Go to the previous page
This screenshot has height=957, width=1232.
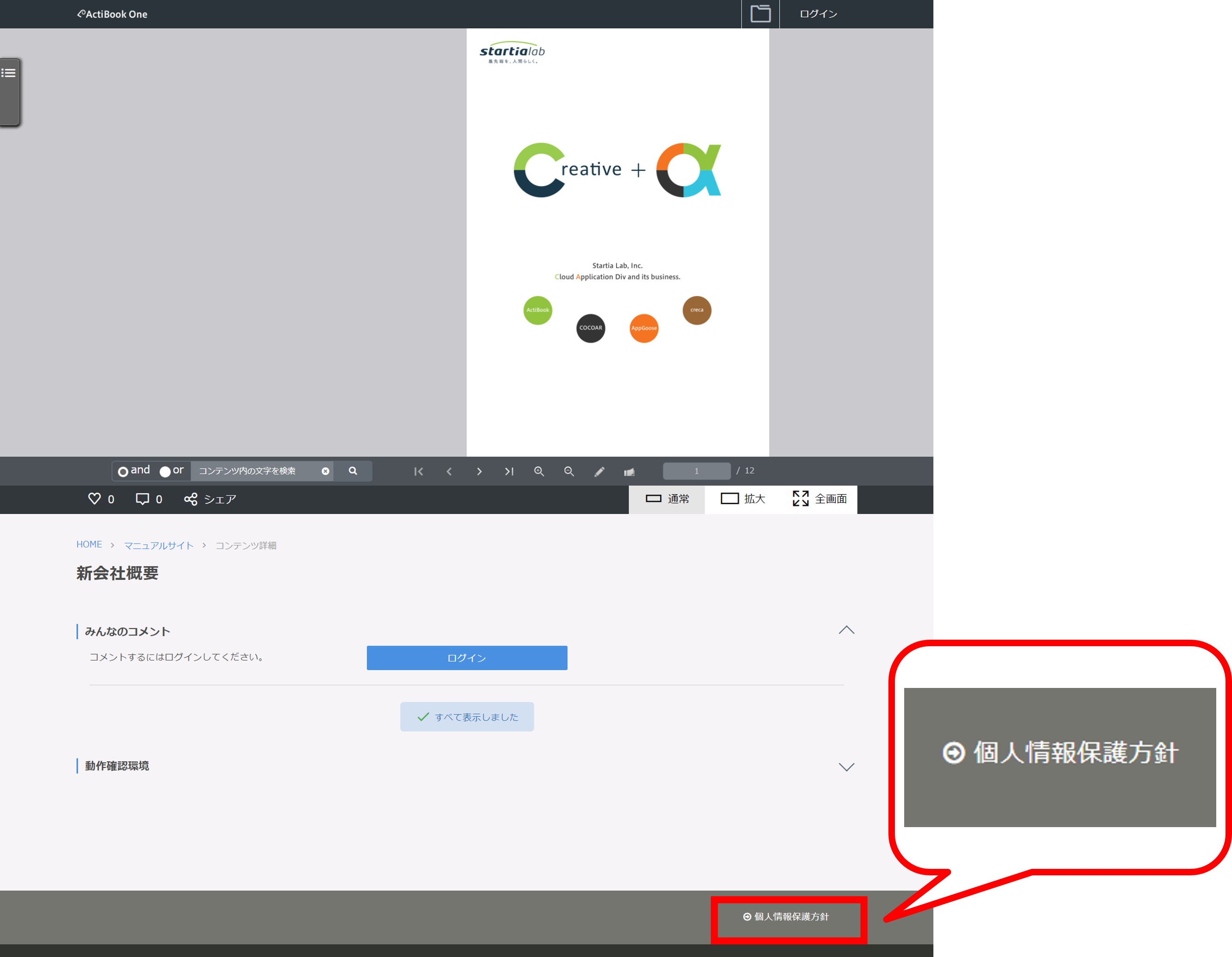449,471
